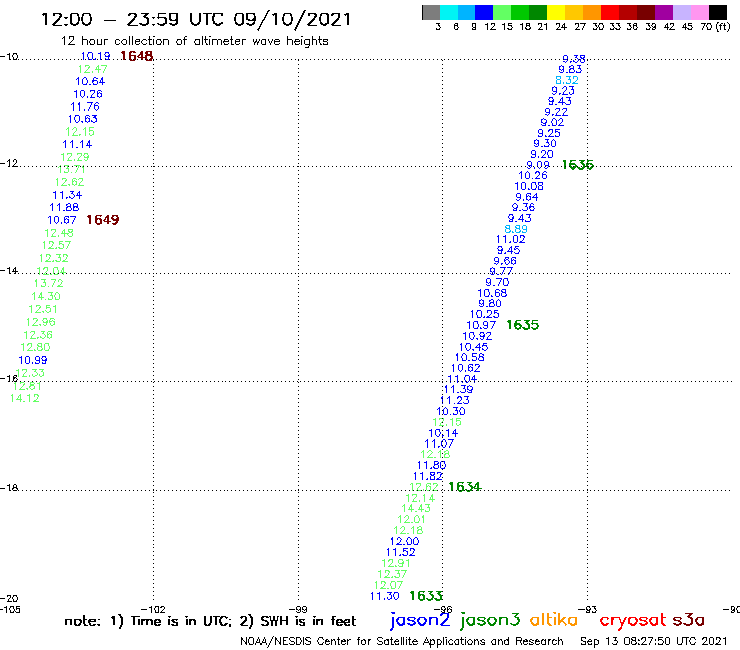The height and width of the screenshot is (650, 740).
Task: Select the time stamp 1633 at the bottom
Action: tap(426, 596)
